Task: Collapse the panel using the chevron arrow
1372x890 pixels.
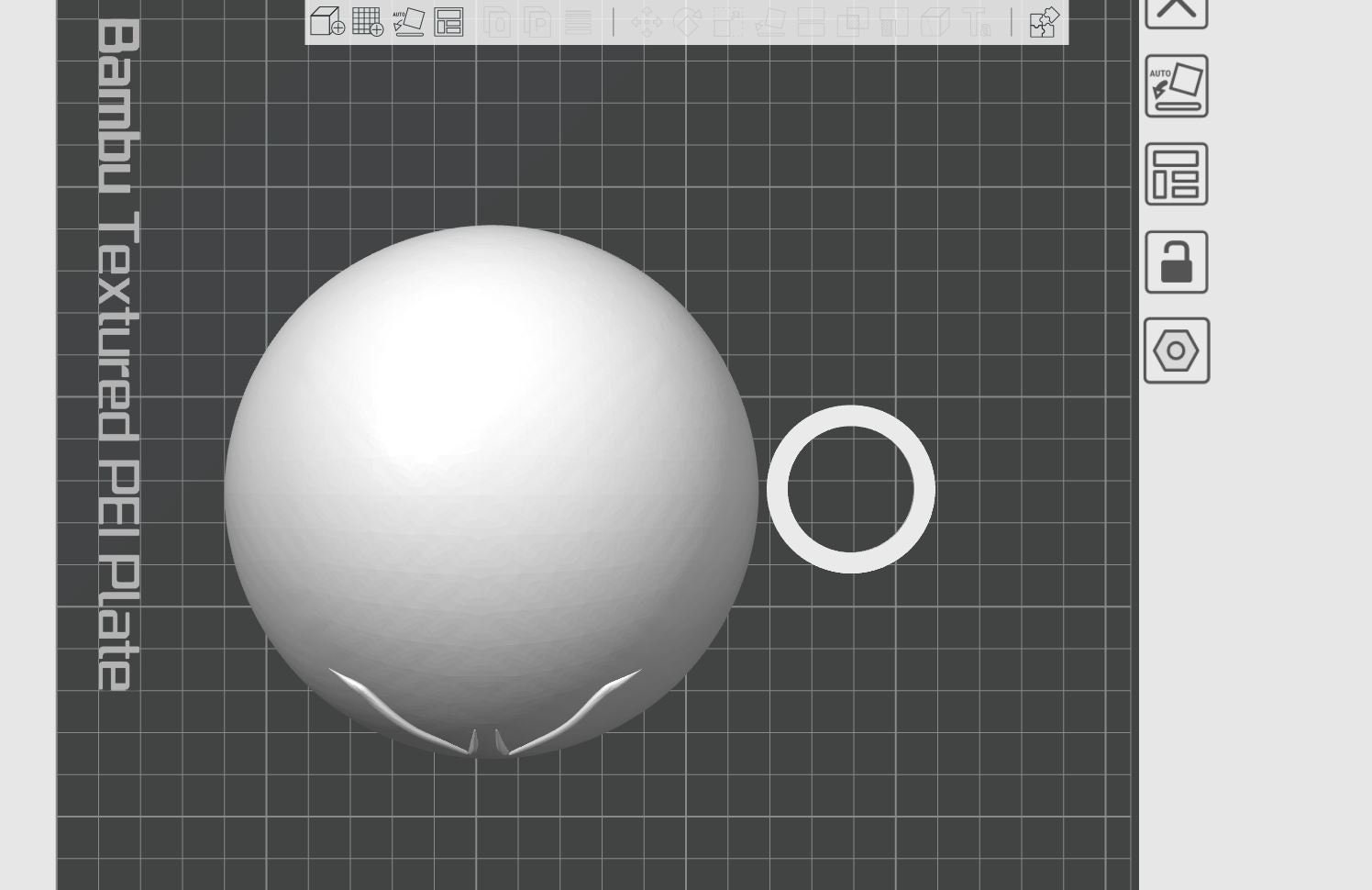Action: (1176, 9)
